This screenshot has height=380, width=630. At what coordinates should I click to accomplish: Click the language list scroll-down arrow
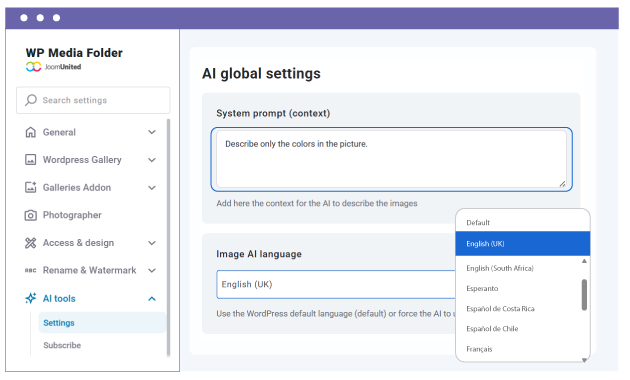pos(584,360)
